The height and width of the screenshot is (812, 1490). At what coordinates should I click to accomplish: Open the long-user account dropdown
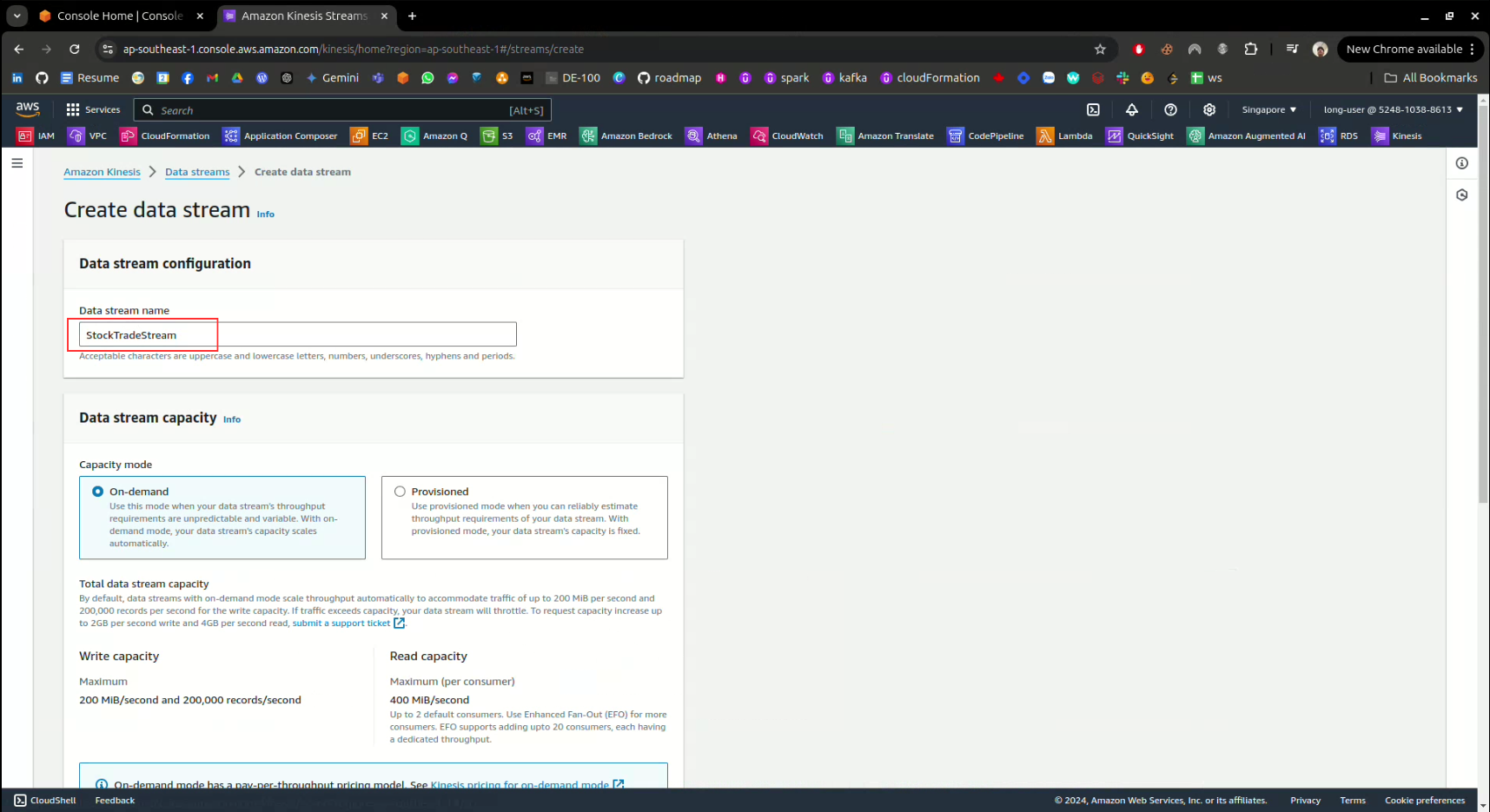coord(1393,109)
